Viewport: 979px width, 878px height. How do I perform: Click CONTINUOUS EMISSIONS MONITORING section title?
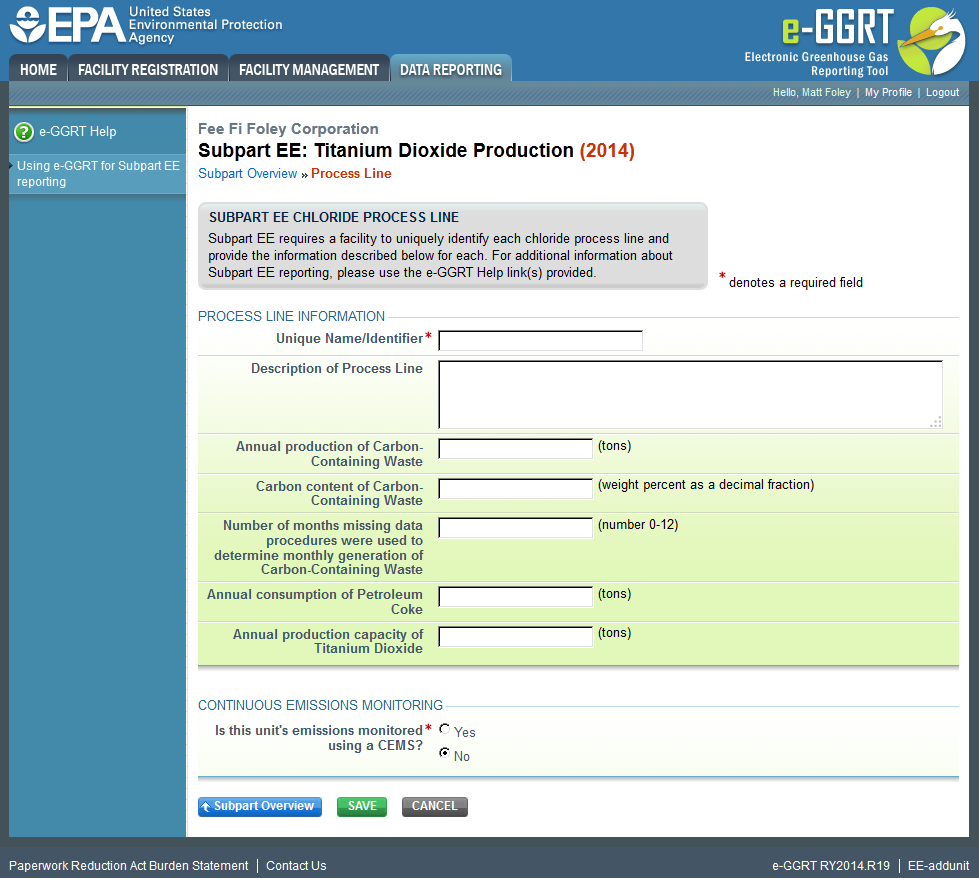320,706
